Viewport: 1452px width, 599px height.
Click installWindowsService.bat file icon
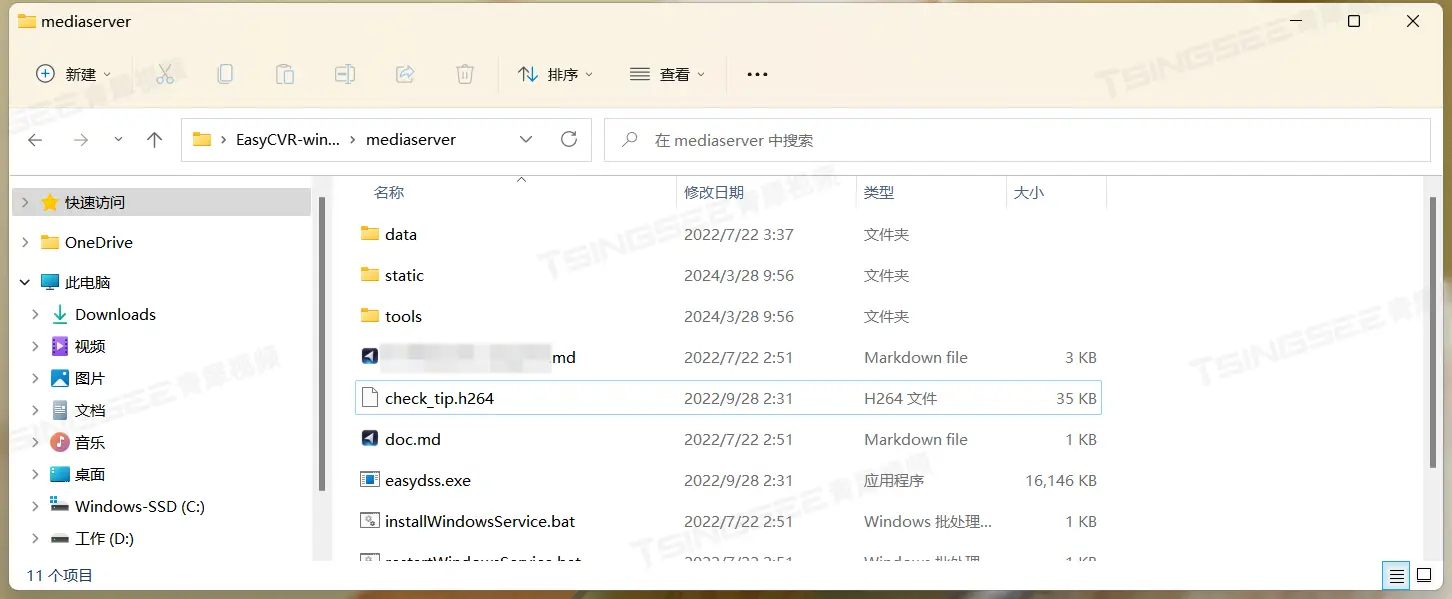(370, 521)
